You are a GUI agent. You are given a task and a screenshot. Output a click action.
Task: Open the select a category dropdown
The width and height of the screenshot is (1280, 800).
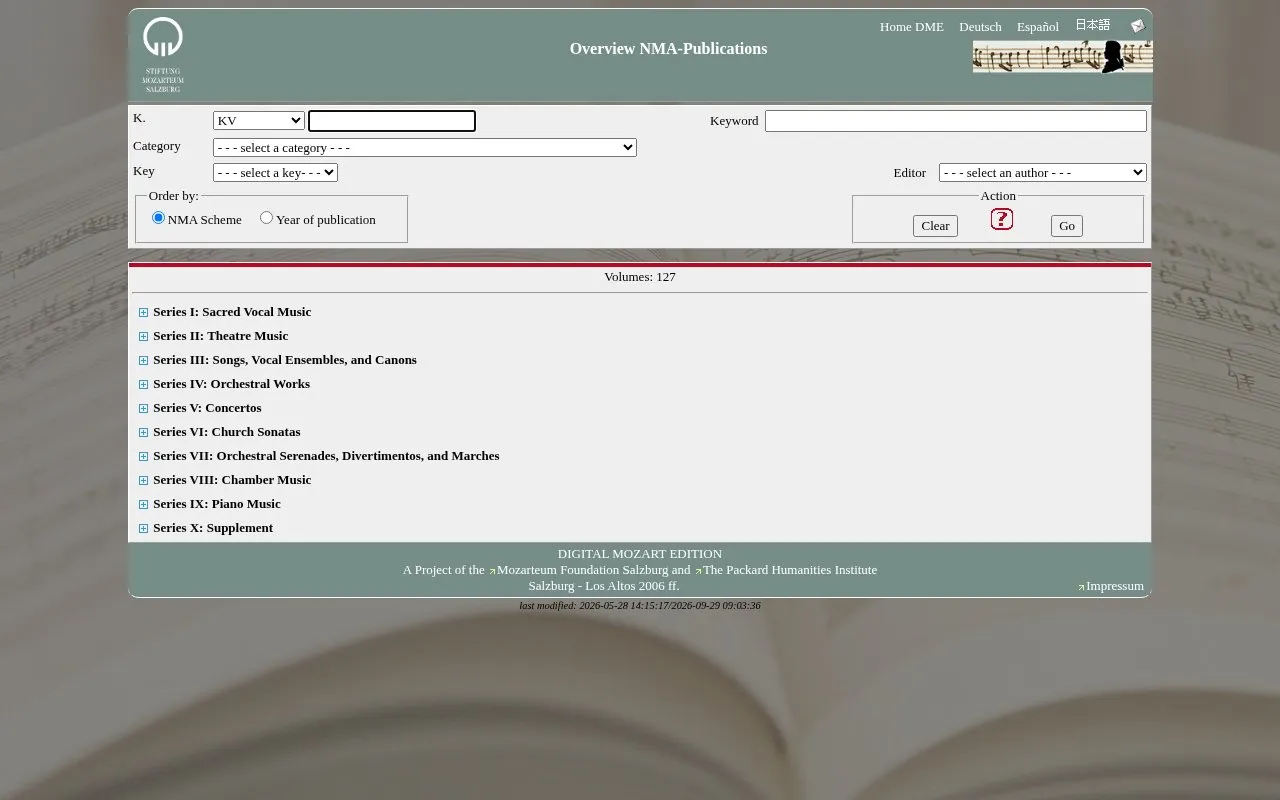(425, 148)
